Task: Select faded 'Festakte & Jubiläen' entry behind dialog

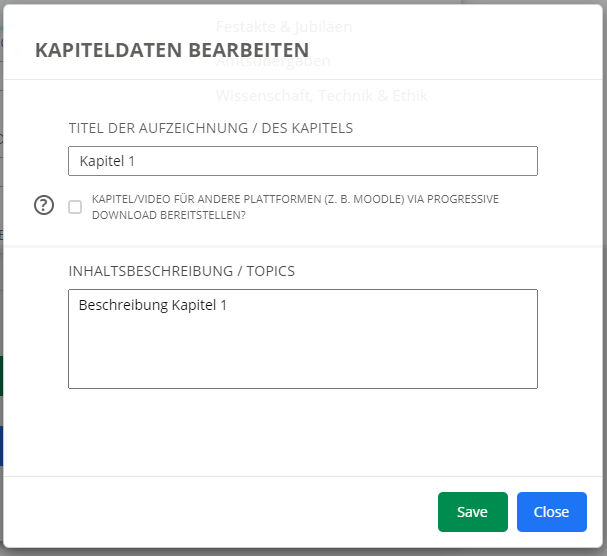Action: (284, 26)
